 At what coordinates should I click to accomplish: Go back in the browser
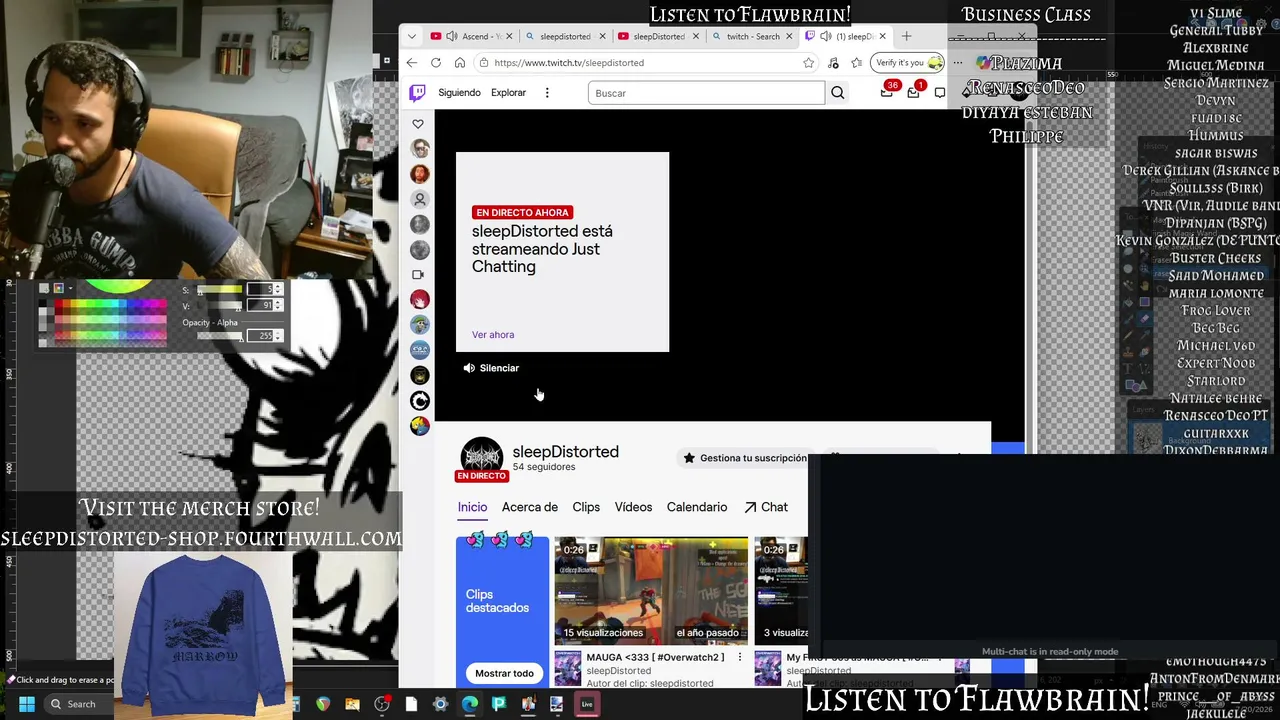pyautogui.click(x=412, y=62)
